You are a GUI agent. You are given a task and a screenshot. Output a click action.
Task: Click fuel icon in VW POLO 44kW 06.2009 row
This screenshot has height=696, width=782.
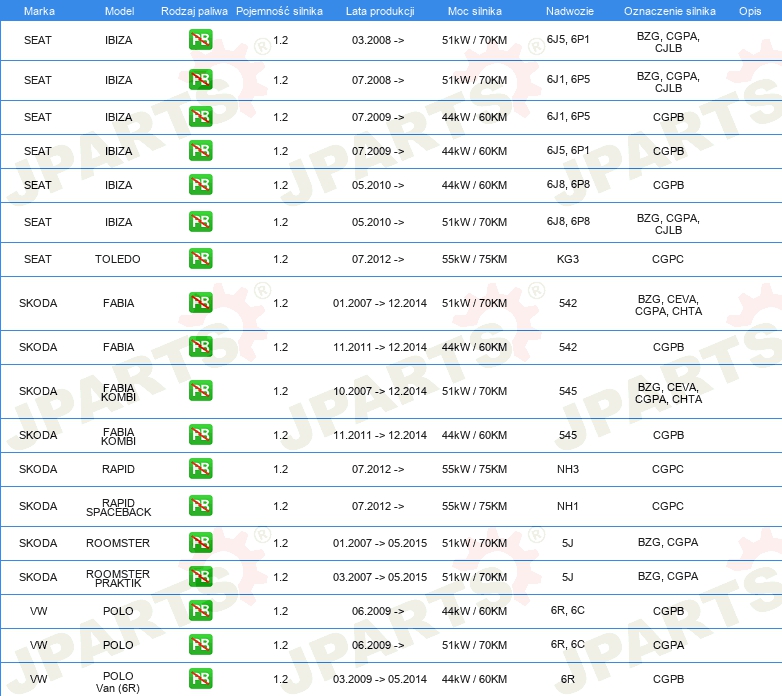(x=200, y=611)
